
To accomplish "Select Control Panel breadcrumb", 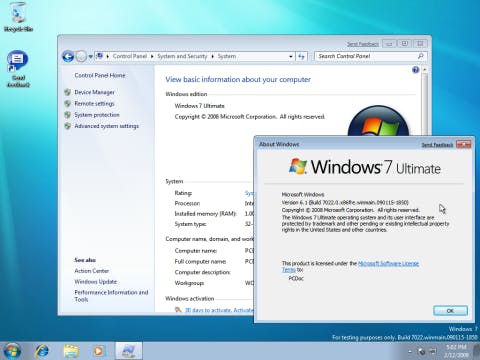I will (x=130, y=56).
